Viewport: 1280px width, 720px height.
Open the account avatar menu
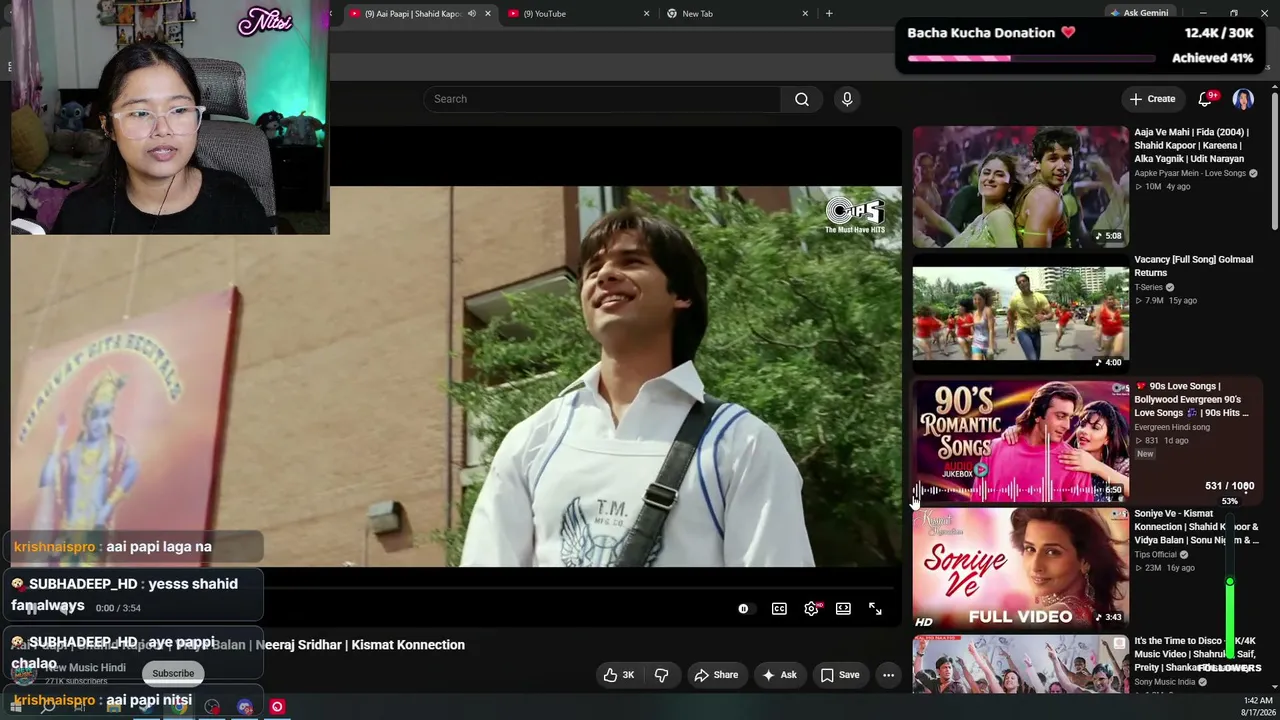pyautogui.click(x=1243, y=99)
